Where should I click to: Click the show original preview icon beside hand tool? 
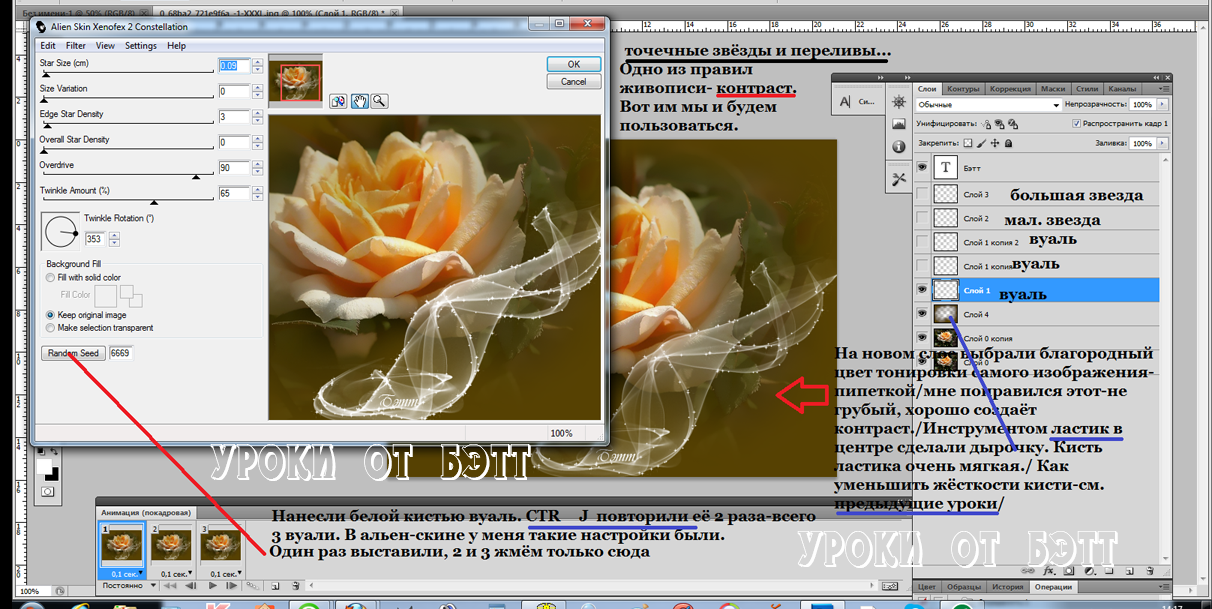click(x=338, y=101)
